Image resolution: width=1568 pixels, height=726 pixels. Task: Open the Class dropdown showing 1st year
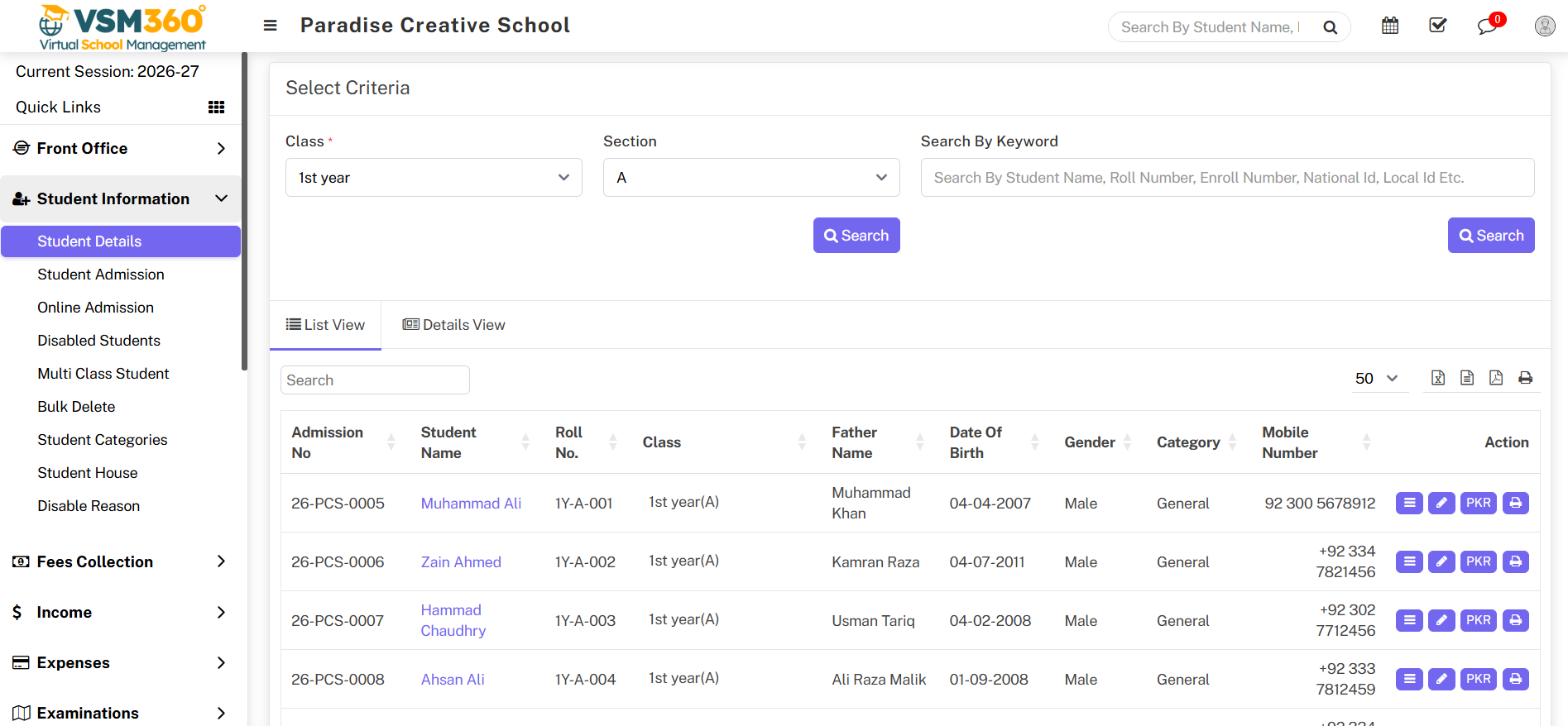pyautogui.click(x=434, y=178)
